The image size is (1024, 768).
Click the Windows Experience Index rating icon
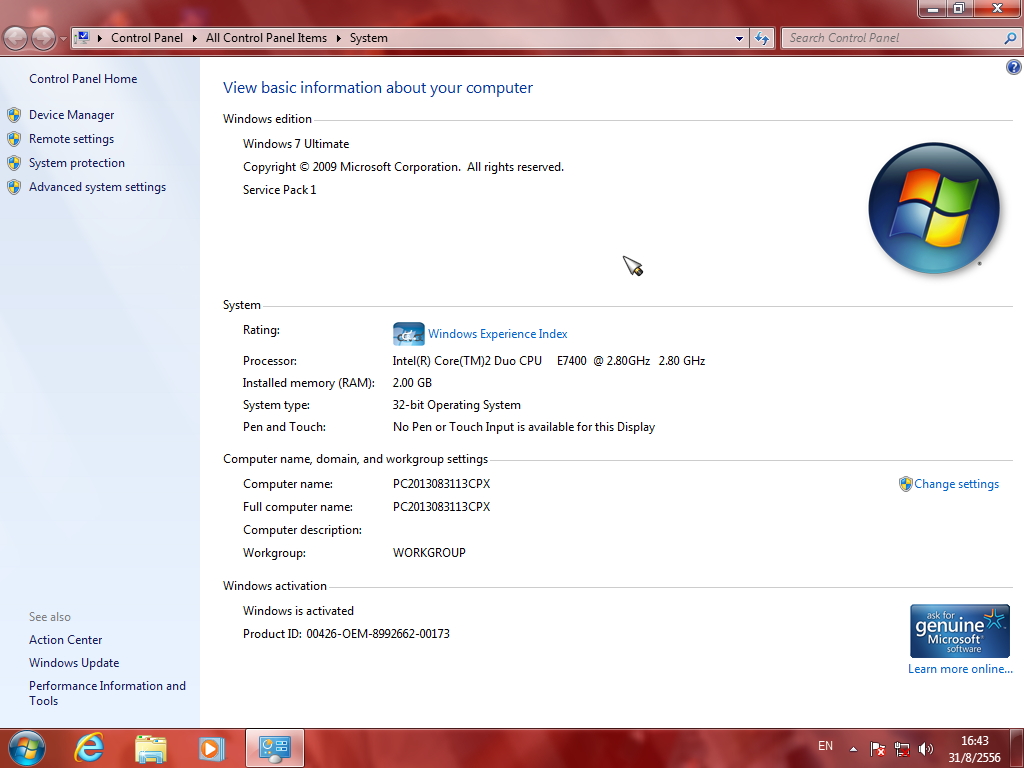[x=408, y=334]
